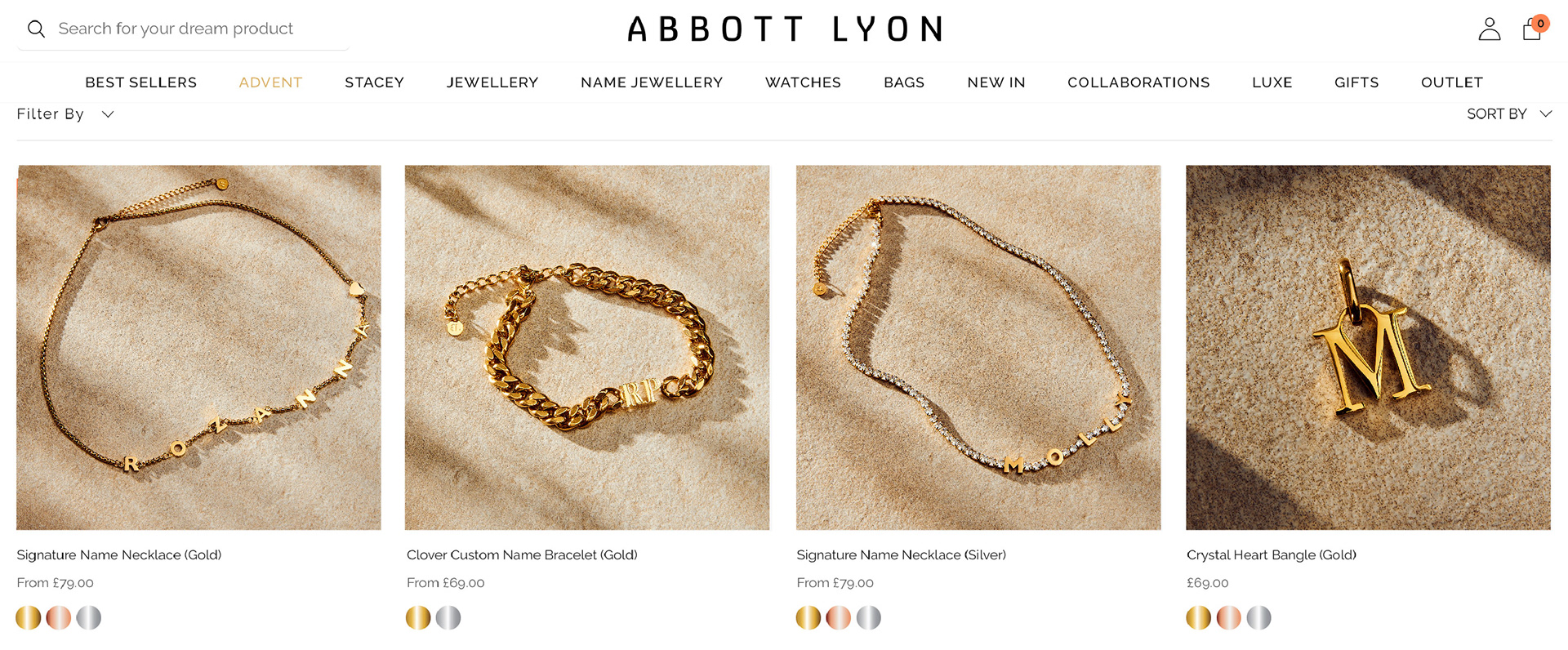Open the Clover Custom Name Bracelet (Gold) link
The image size is (1568, 650).
522,555
